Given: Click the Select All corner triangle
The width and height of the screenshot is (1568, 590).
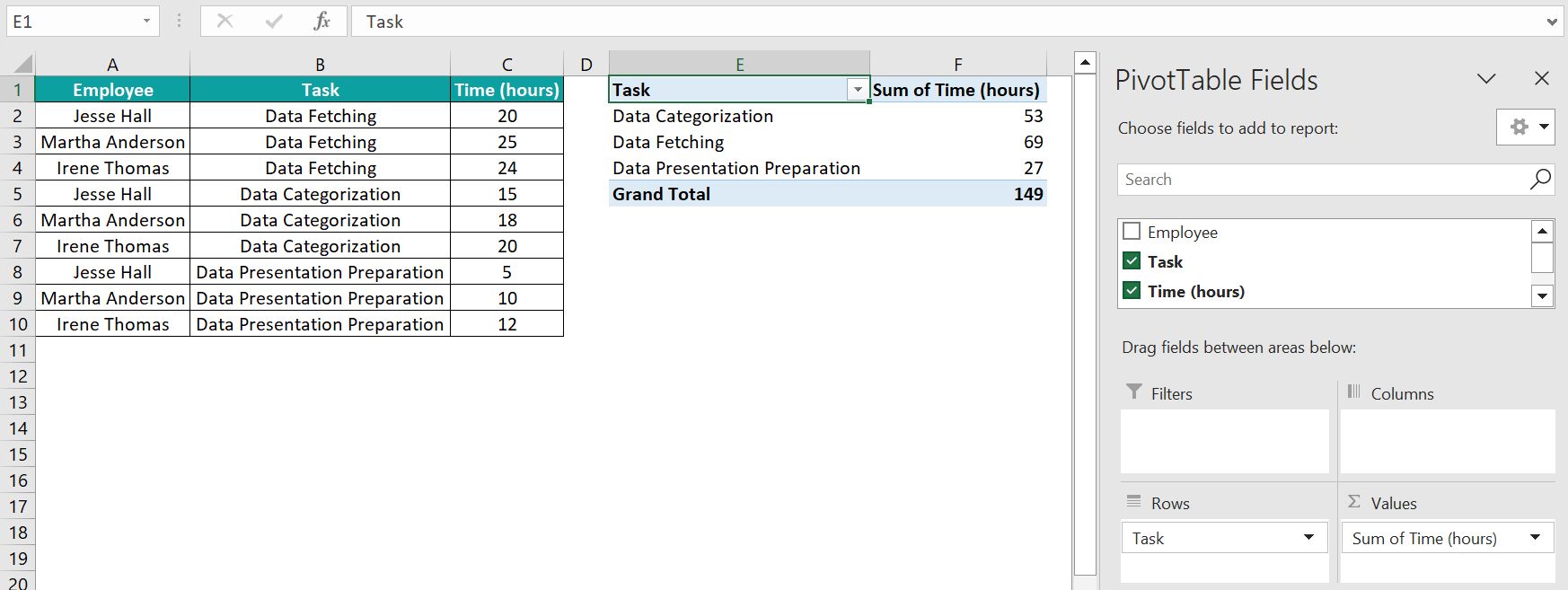Looking at the screenshot, I should pos(22,64).
